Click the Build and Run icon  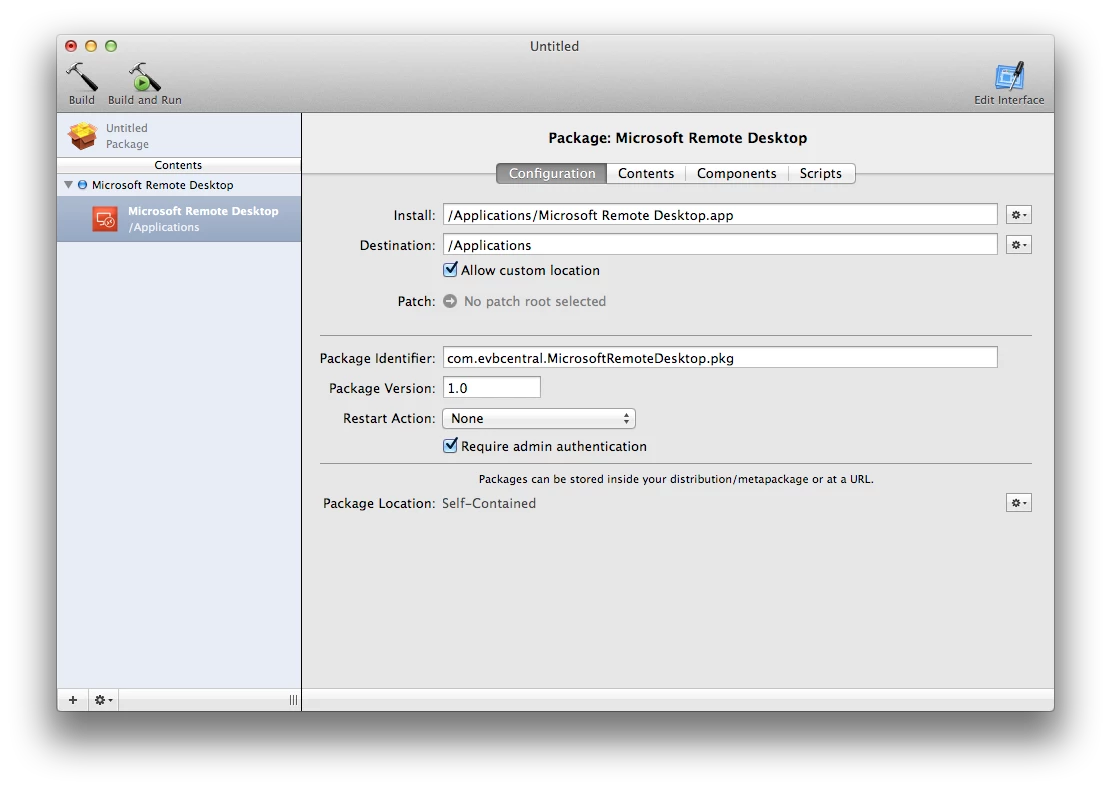tap(145, 77)
